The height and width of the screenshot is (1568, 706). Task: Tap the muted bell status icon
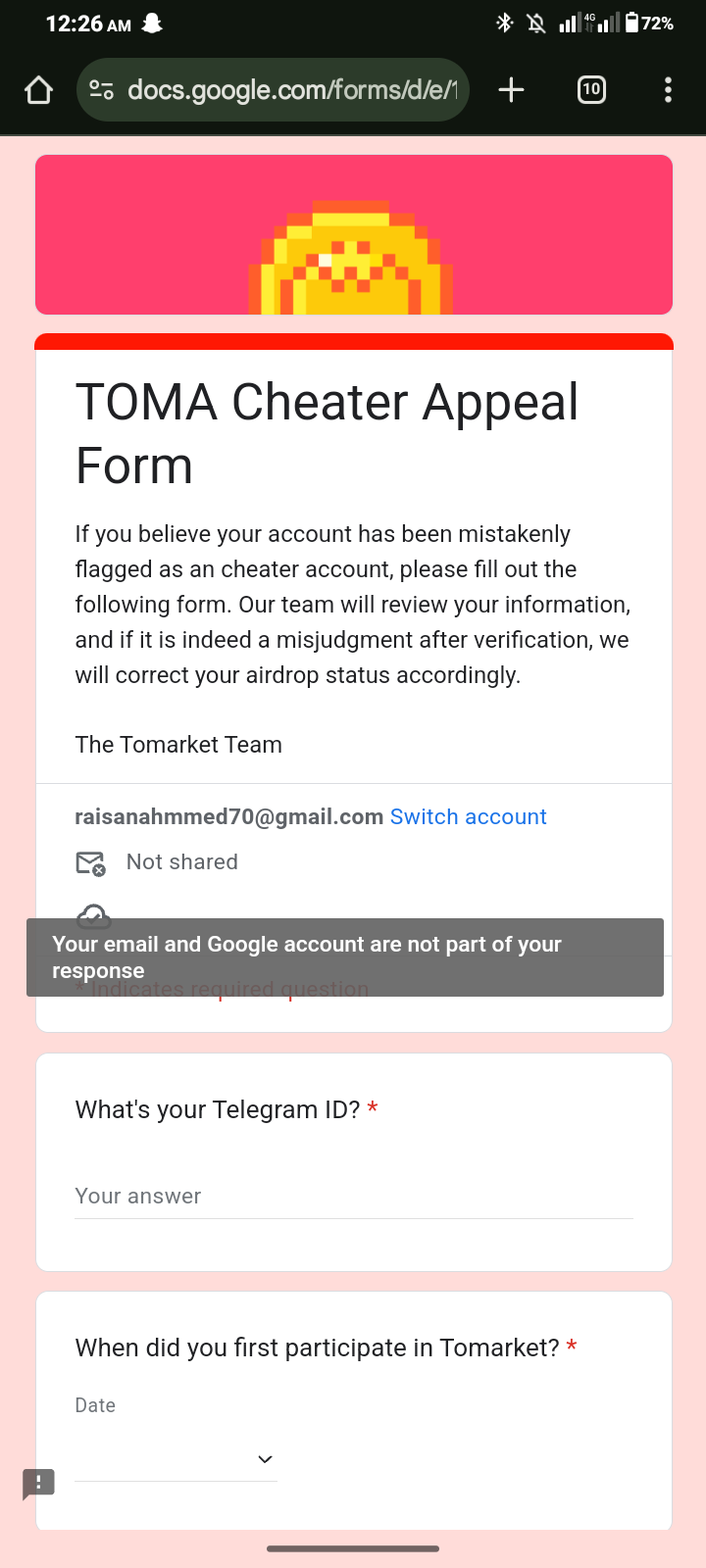pyautogui.click(x=535, y=23)
